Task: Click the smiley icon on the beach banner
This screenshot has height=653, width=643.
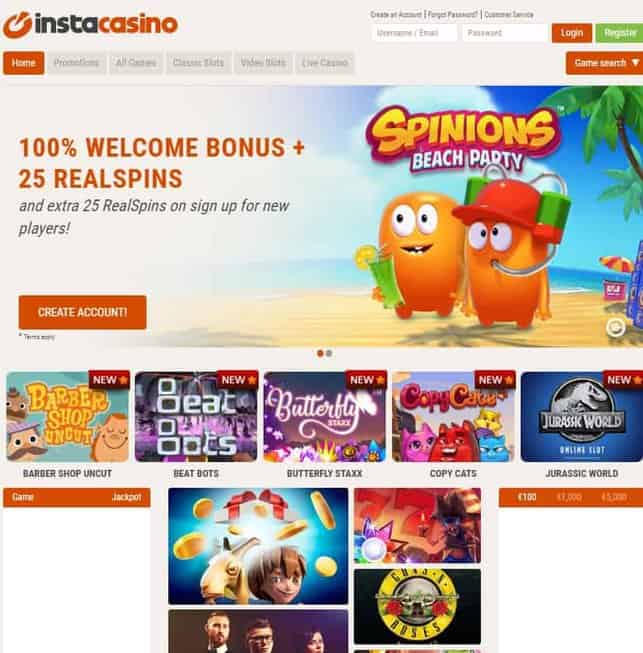Action: pyautogui.click(x=615, y=327)
